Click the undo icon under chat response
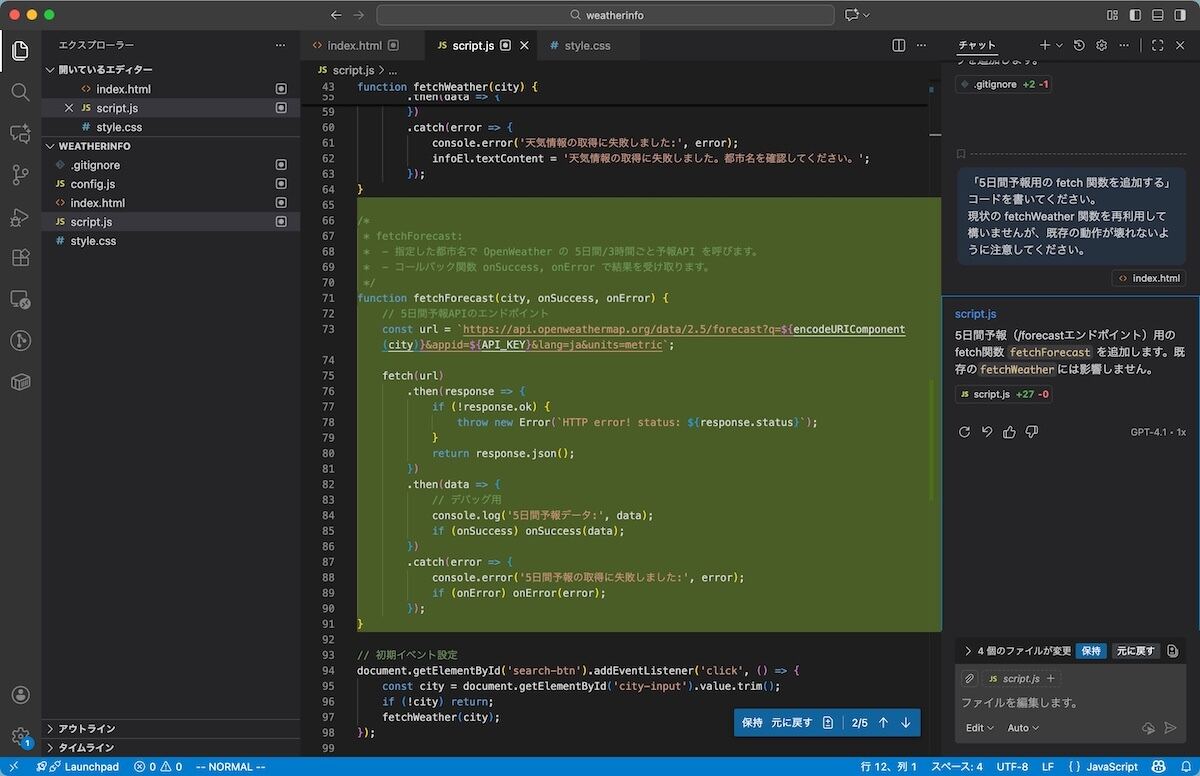This screenshot has width=1200, height=776. click(x=987, y=432)
